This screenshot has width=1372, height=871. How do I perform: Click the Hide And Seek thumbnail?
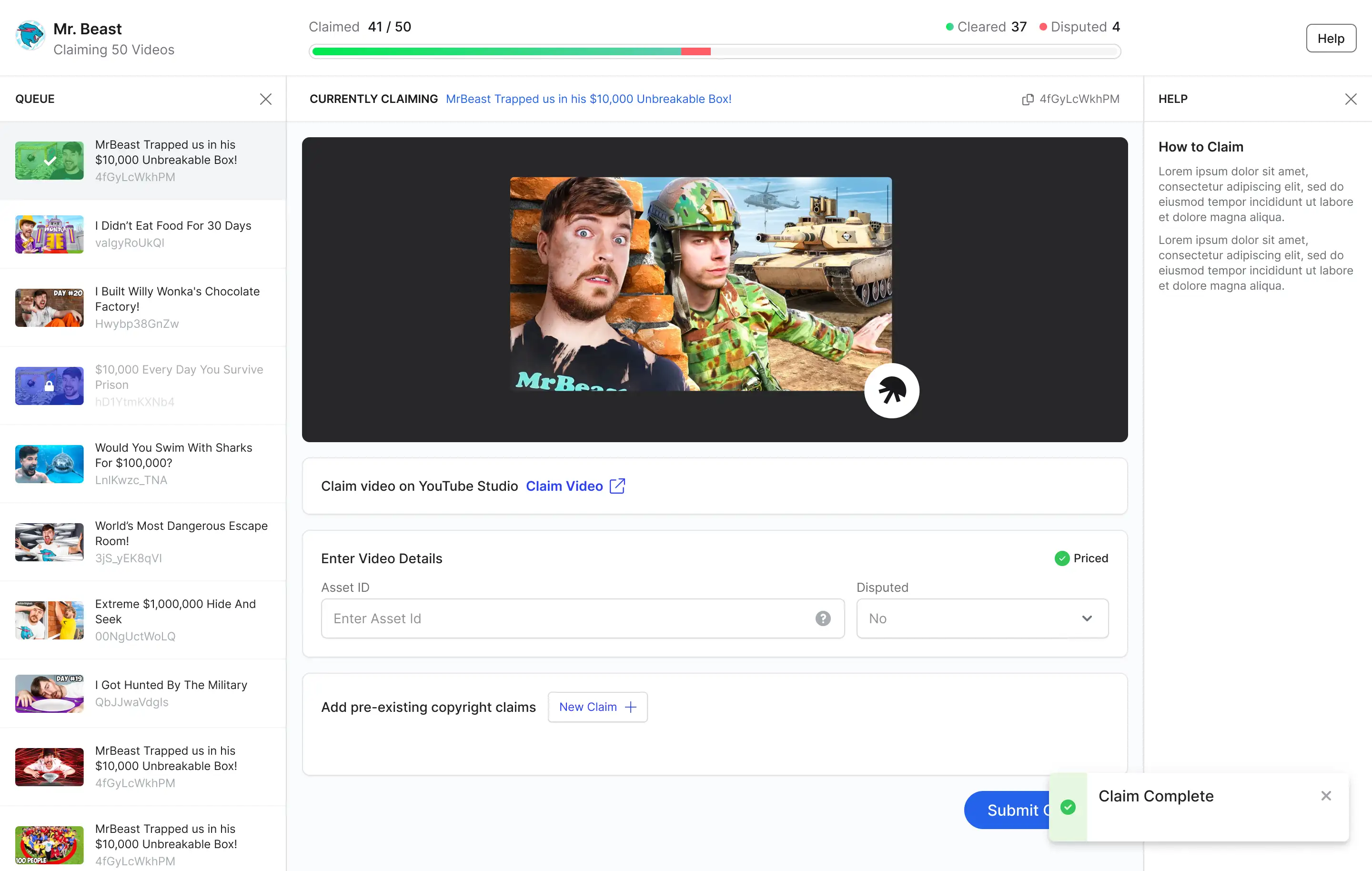tap(49, 620)
